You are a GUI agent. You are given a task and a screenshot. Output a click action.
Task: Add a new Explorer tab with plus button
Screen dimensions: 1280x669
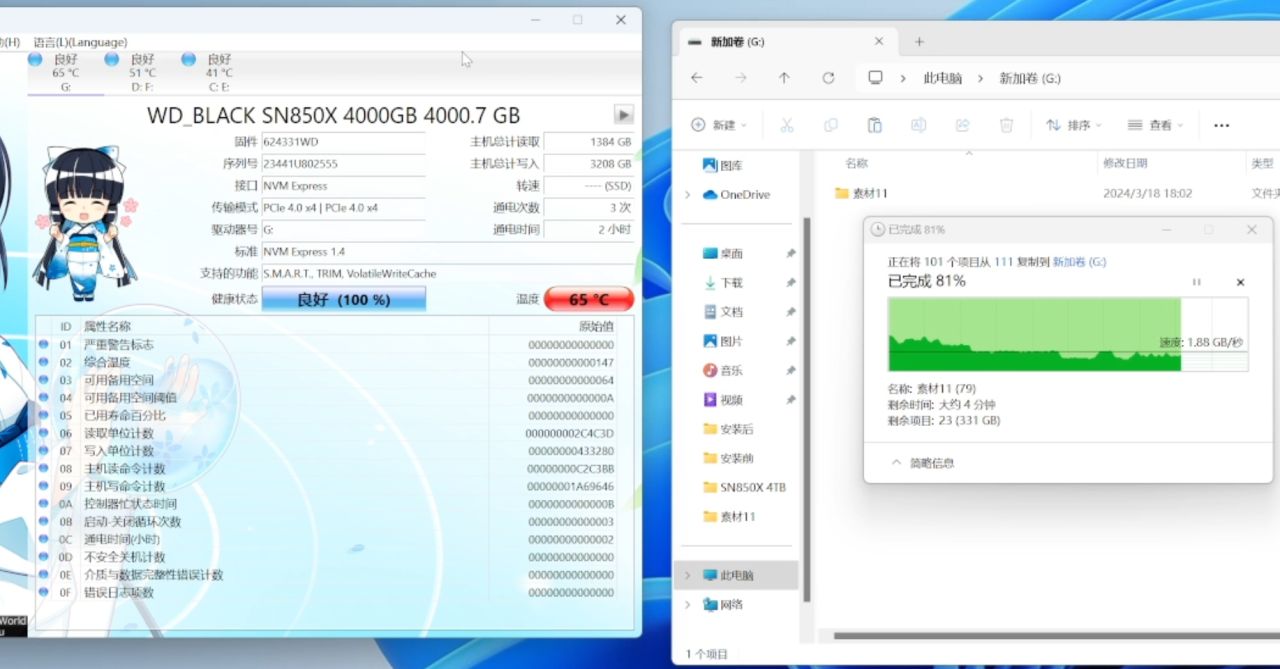(919, 42)
